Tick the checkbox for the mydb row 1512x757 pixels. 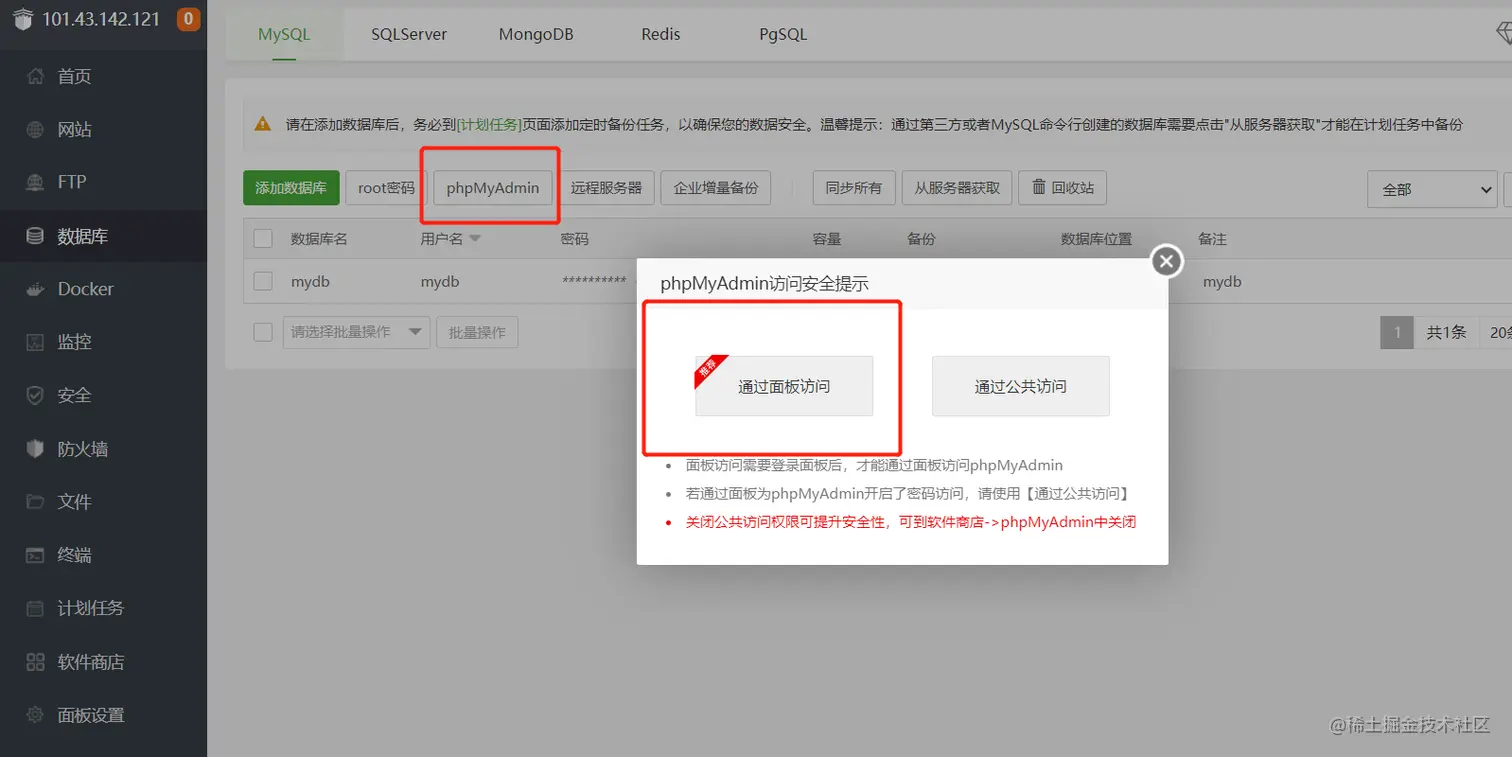pos(263,282)
